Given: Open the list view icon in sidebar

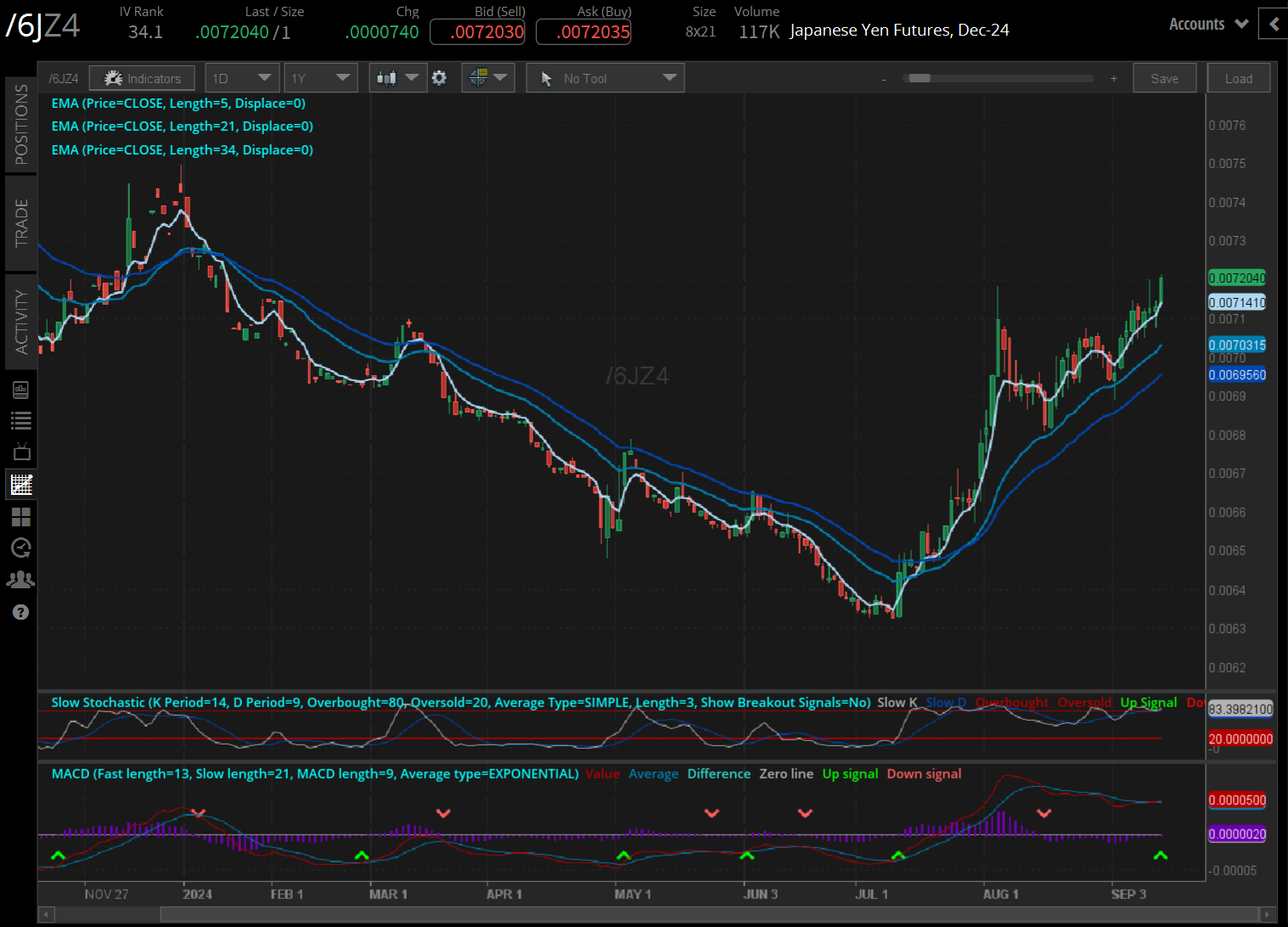Looking at the screenshot, I should tap(20, 421).
